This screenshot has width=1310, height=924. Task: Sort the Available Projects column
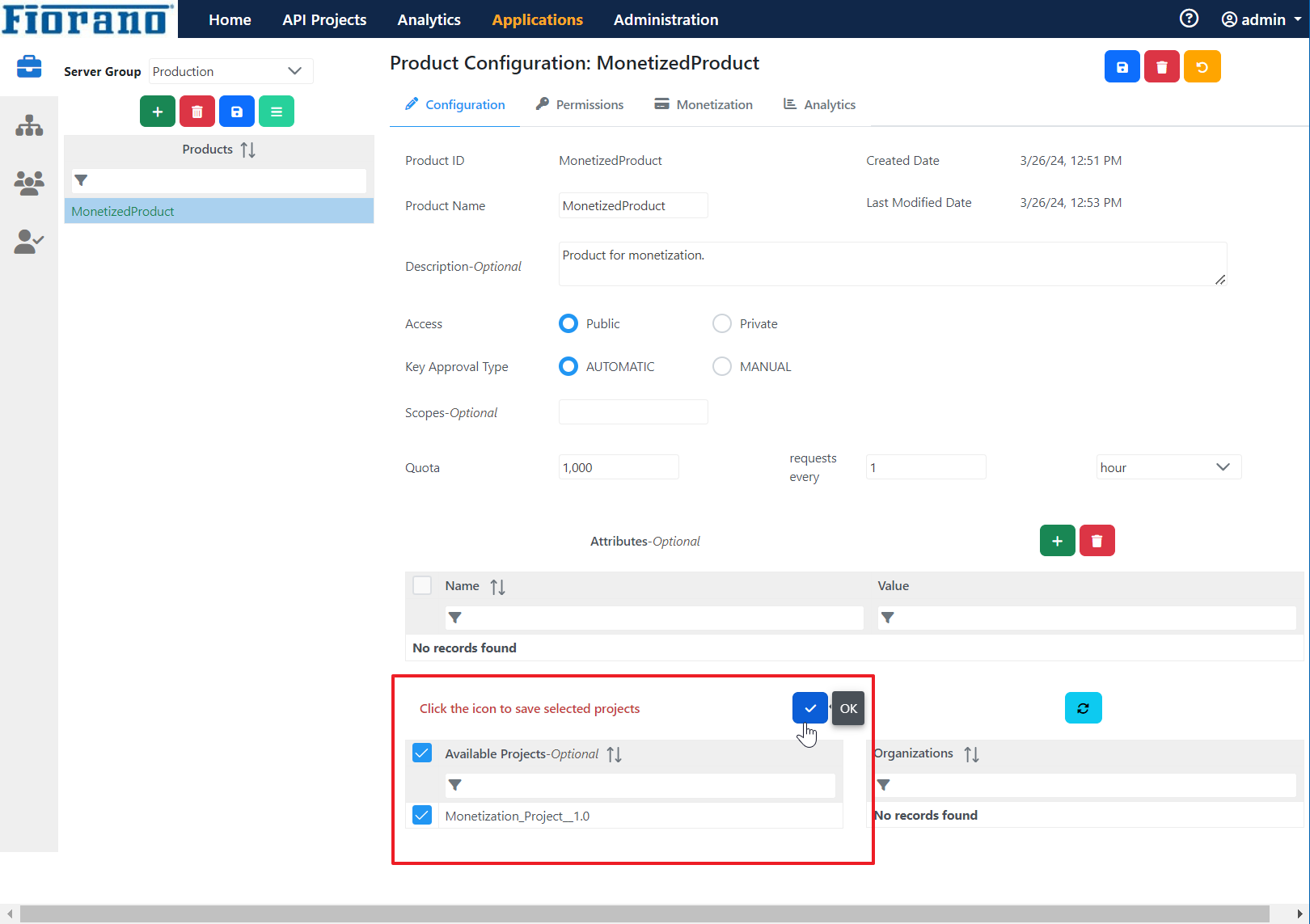615,754
